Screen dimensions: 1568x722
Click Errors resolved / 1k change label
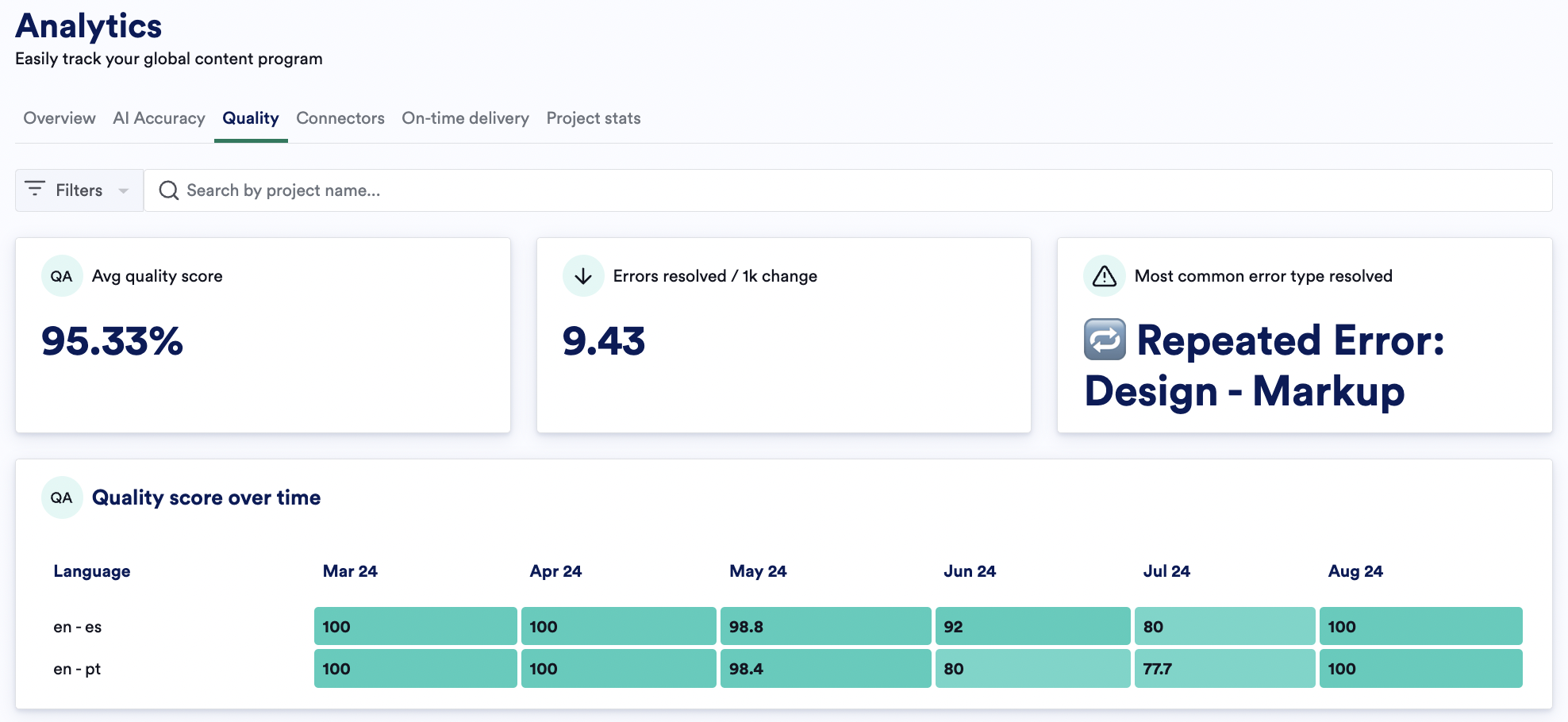715,276
